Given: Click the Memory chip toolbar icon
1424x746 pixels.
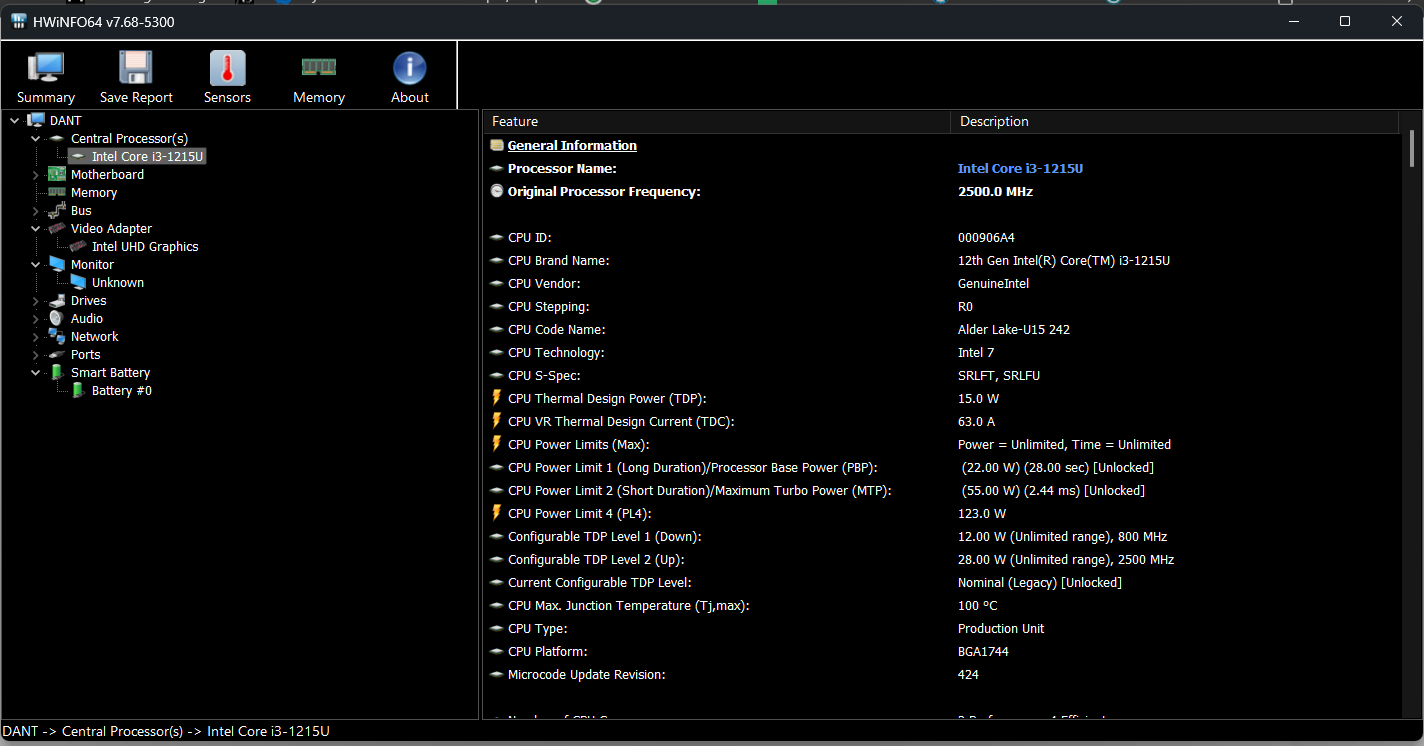Looking at the screenshot, I should [318, 69].
